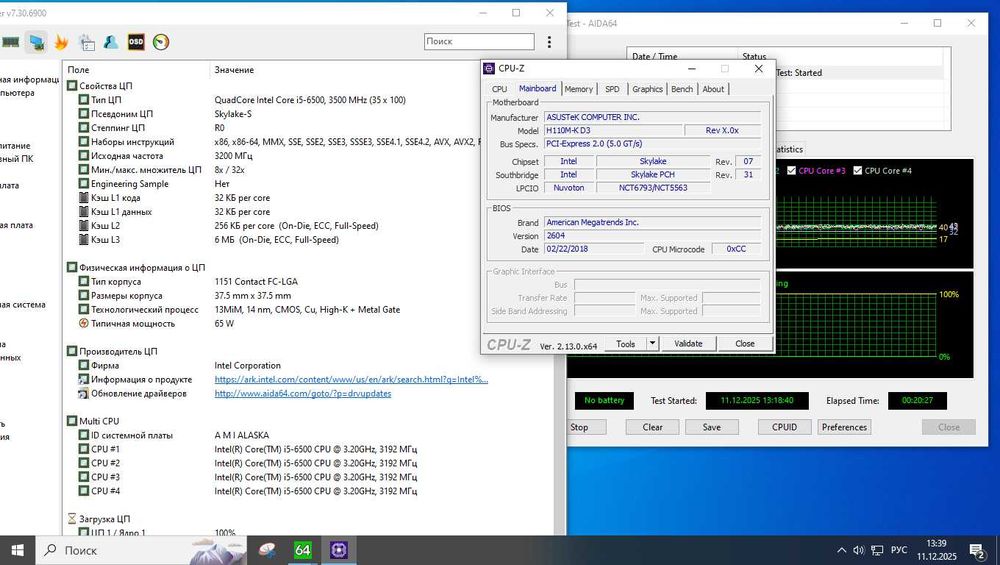Image resolution: width=1000 pixels, height=565 pixels.
Task: Click the ASUSTeK COMPUTER INC. manufacturer field
Action: coord(652,117)
